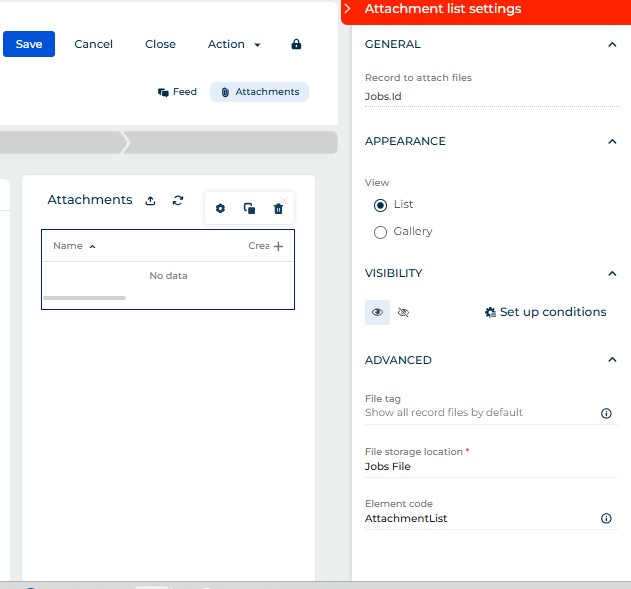Click the Save button

coord(29,44)
